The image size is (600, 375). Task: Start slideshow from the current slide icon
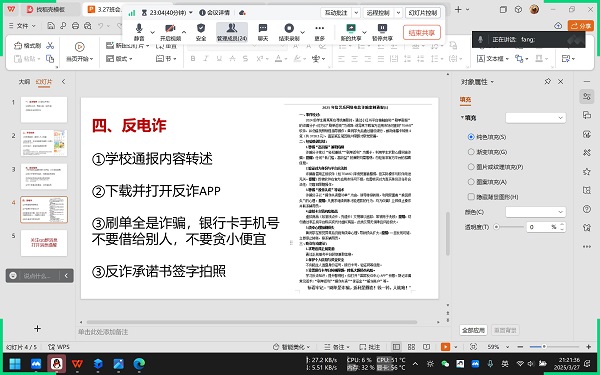point(80,47)
